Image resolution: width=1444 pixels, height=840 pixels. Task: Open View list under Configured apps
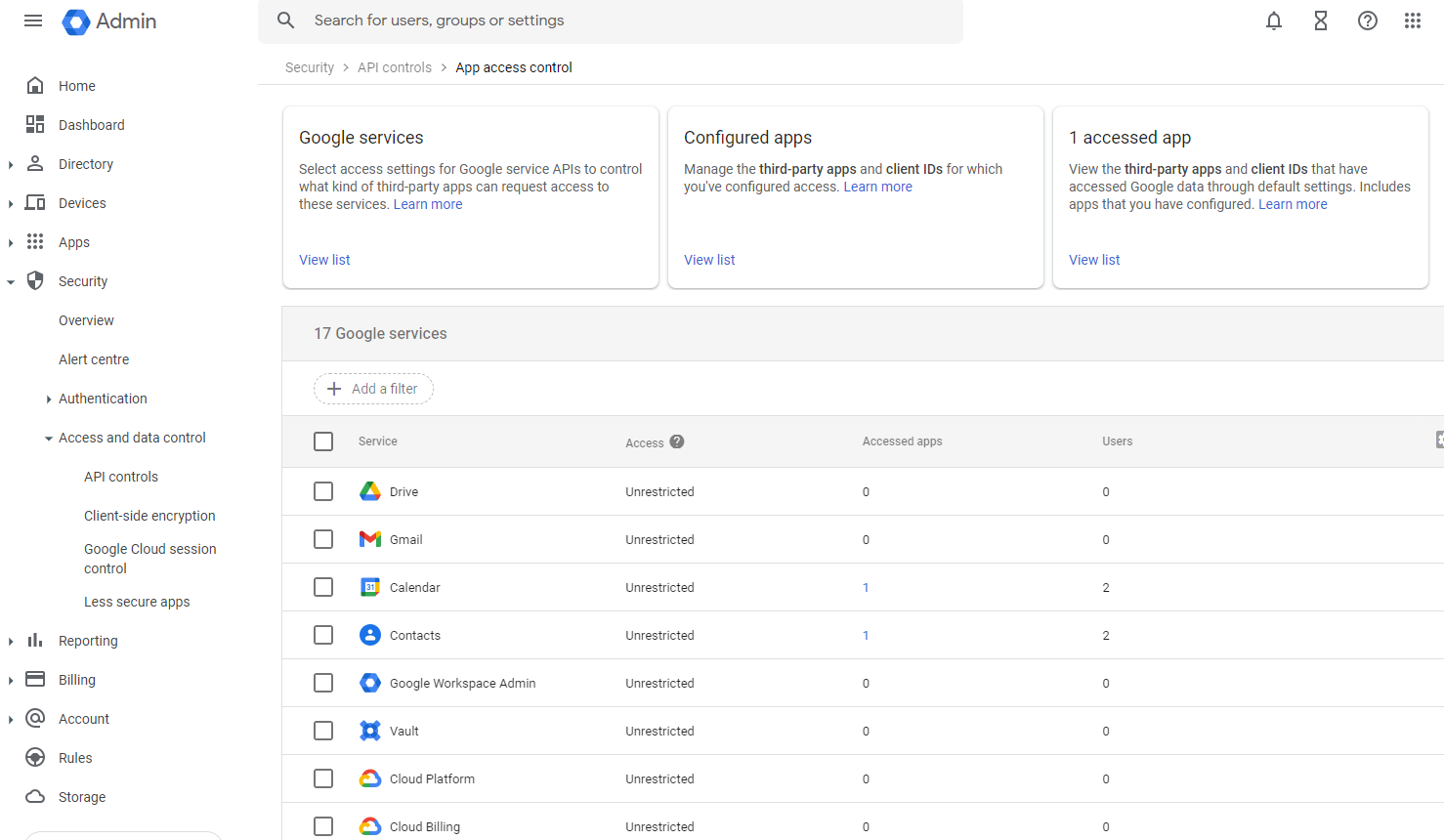pos(709,260)
